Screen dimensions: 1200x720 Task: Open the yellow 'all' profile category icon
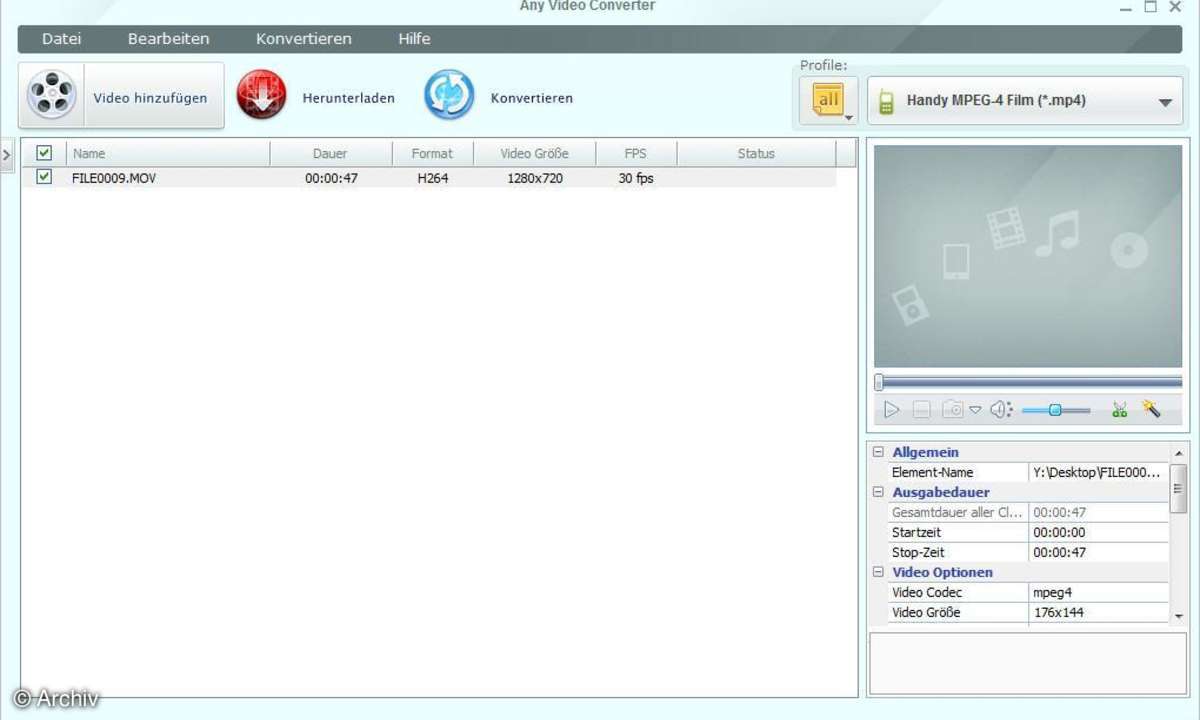(829, 100)
